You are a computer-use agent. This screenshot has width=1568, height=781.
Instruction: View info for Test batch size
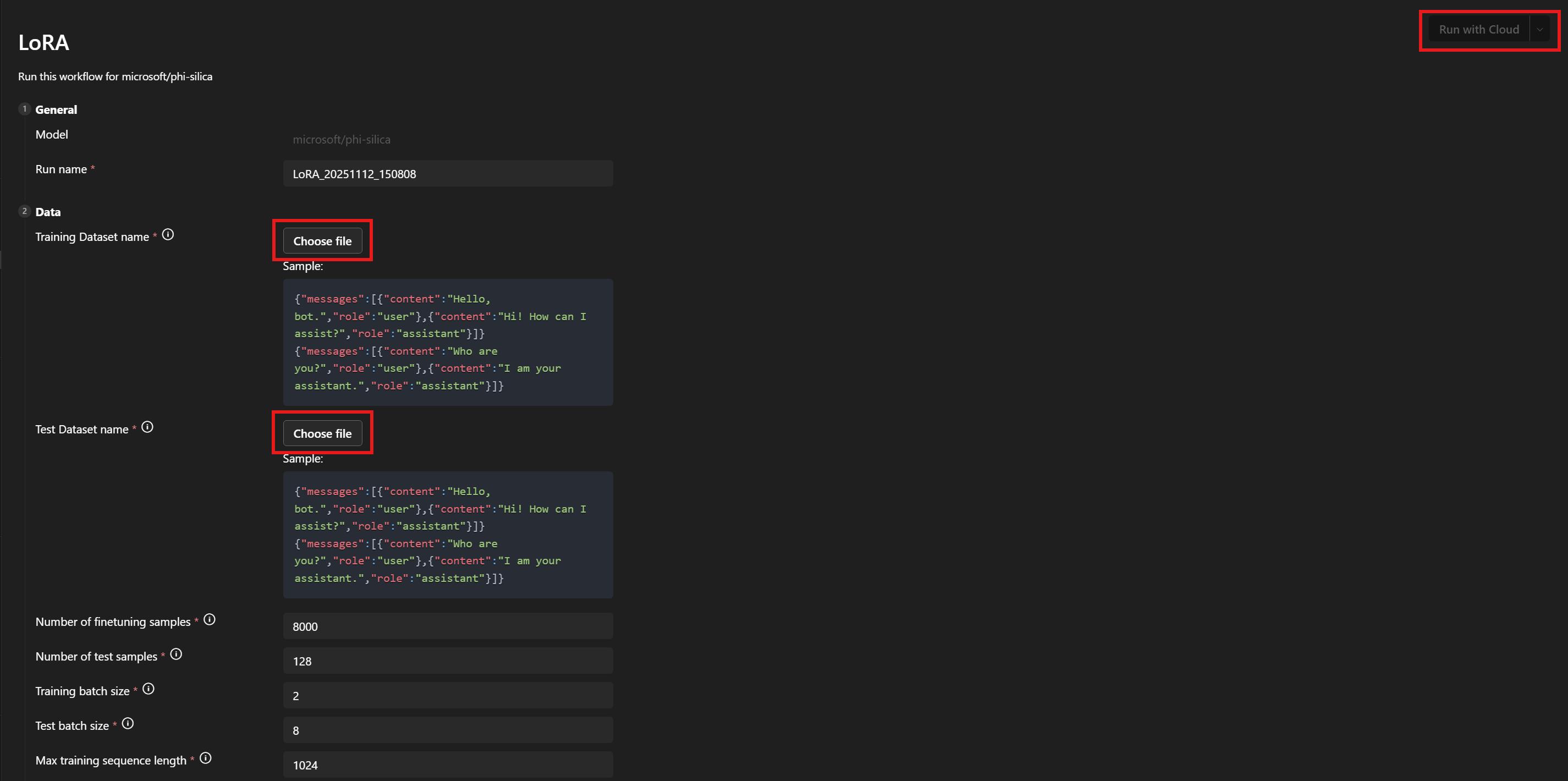pyautogui.click(x=129, y=723)
